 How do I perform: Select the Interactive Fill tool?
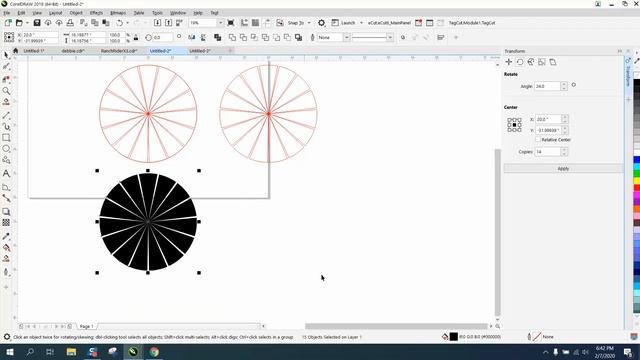(x=6, y=247)
